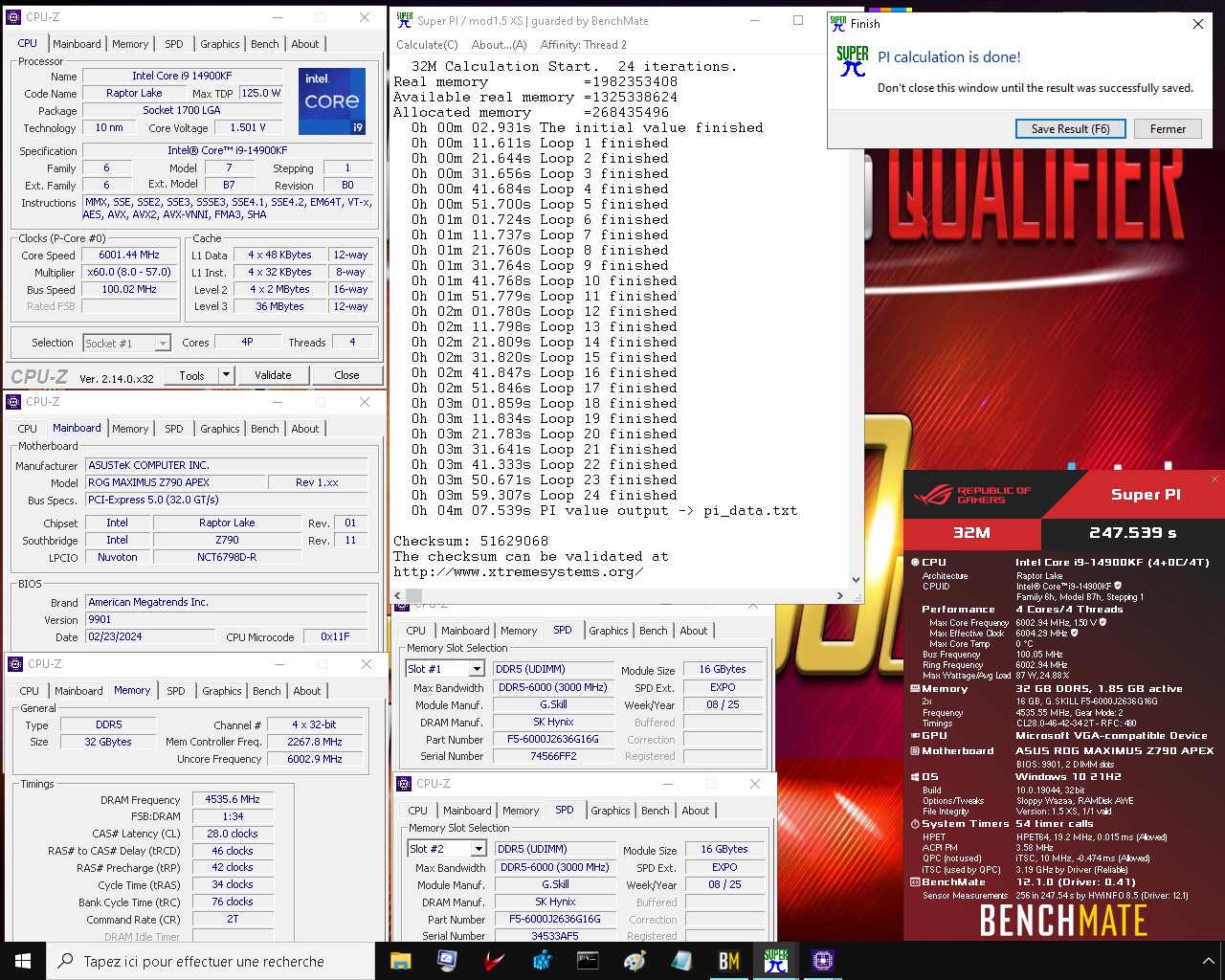Screen dimensions: 1225x980
Task: Open SPD tab in CPU-Z Memory window
Action: (x=176, y=691)
